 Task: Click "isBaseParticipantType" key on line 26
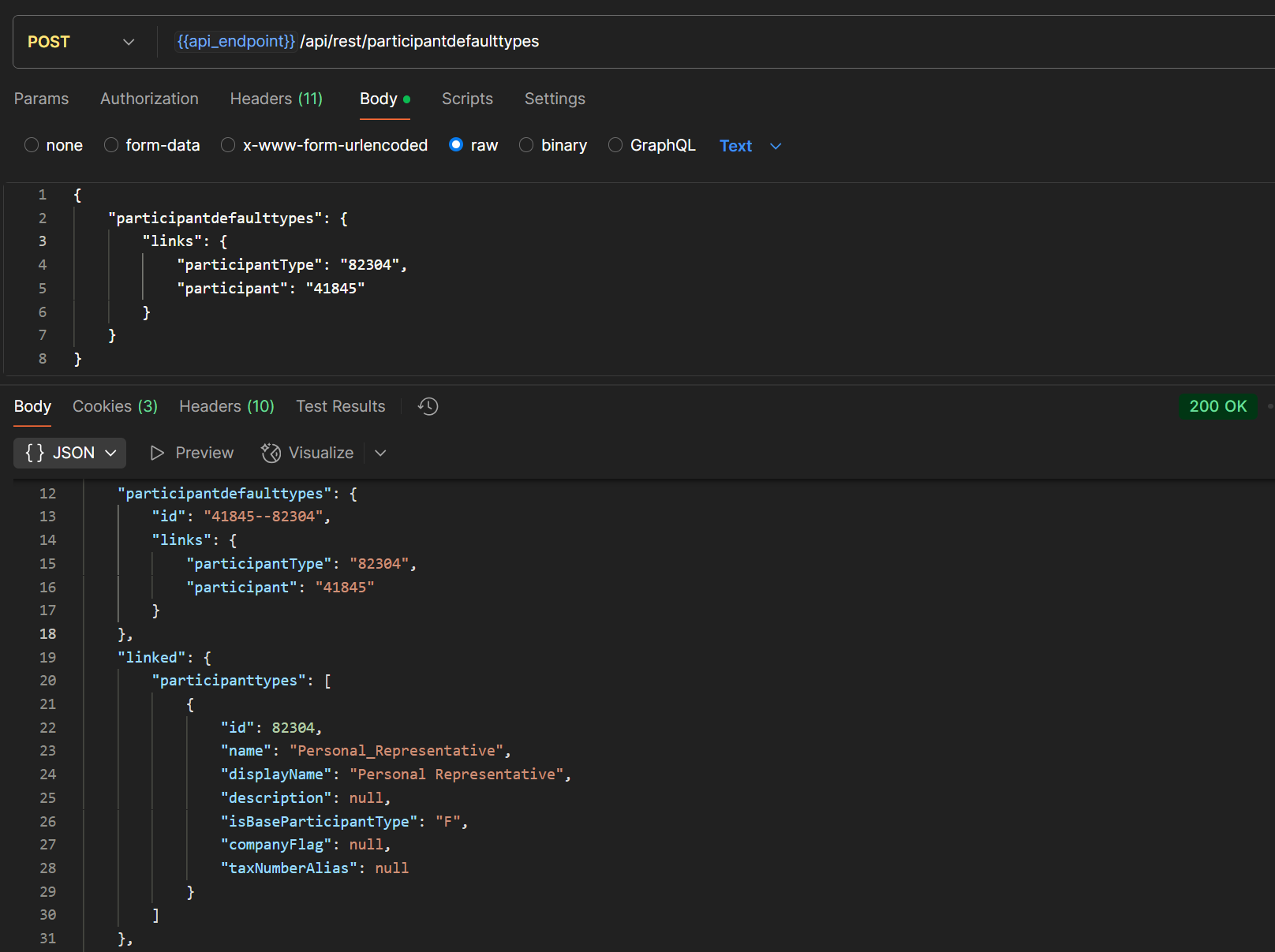320,822
